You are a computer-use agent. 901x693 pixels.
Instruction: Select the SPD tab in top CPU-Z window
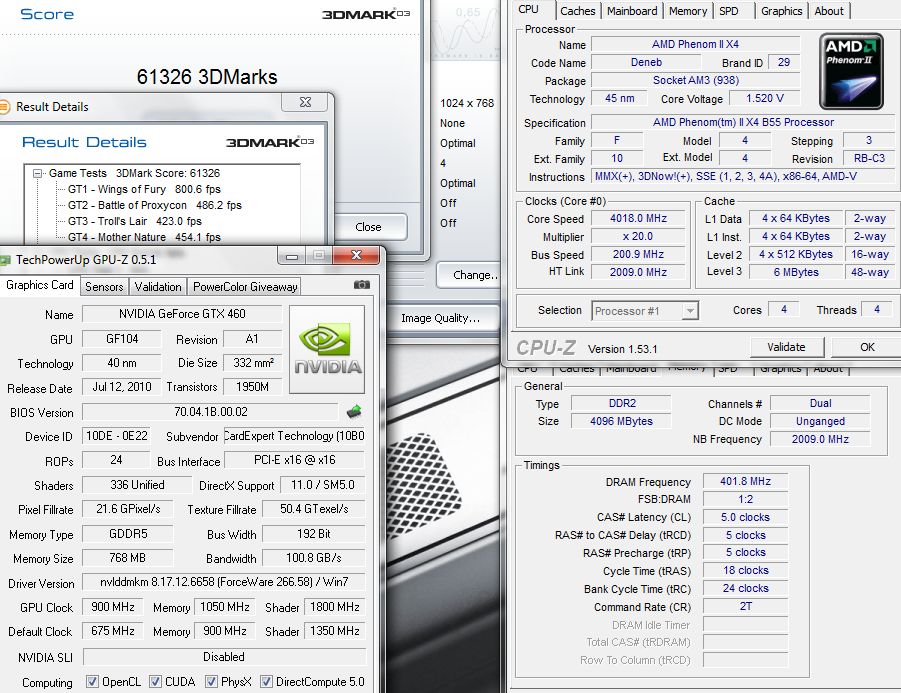729,11
